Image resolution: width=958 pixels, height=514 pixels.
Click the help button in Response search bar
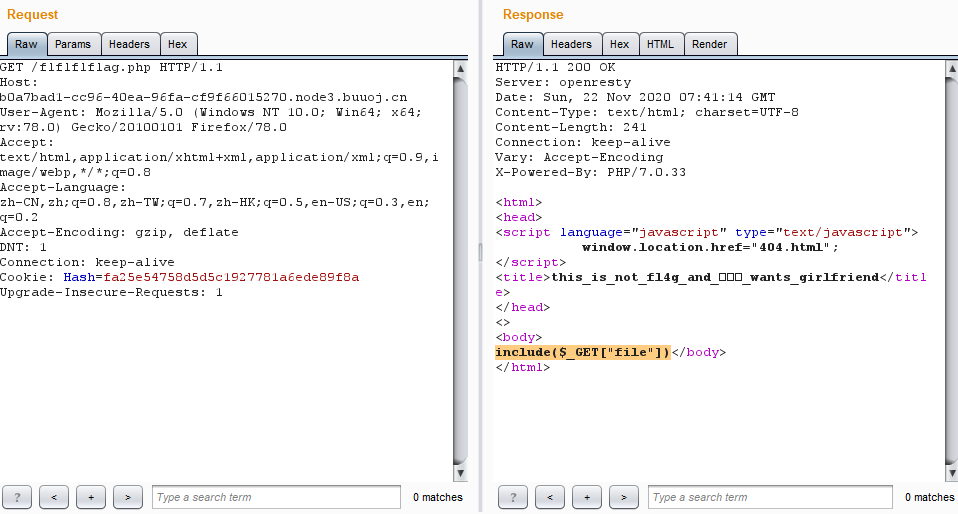pos(513,497)
